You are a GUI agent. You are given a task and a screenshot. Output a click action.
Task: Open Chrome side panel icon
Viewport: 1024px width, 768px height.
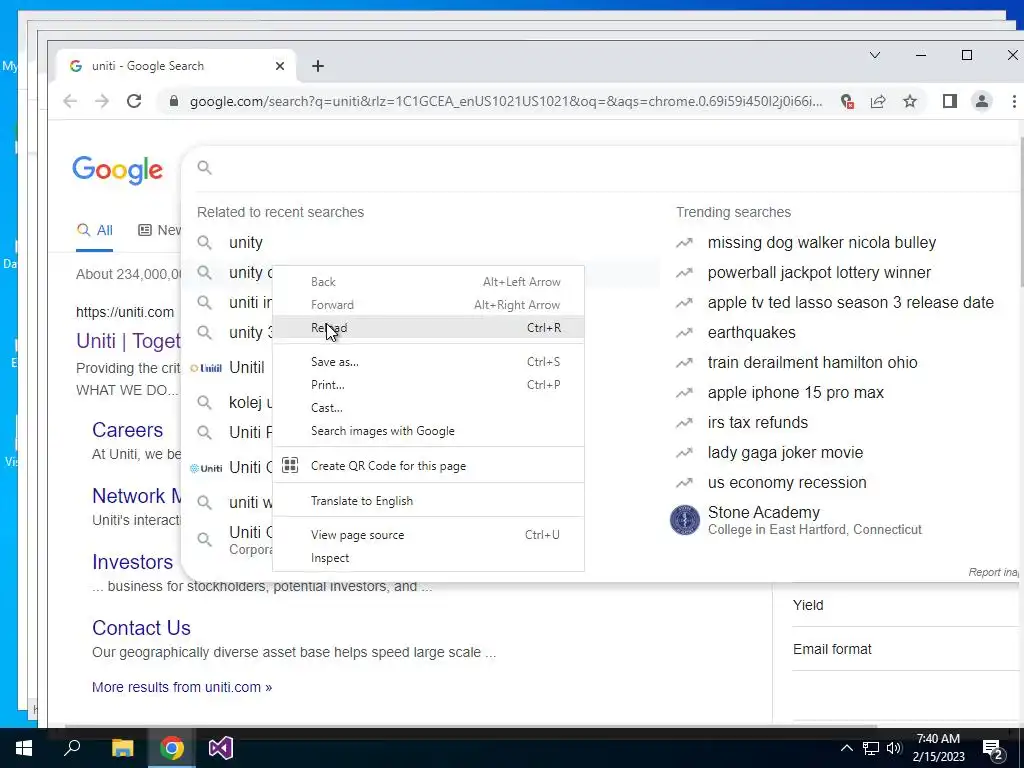pyautogui.click(x=950, y=101)
